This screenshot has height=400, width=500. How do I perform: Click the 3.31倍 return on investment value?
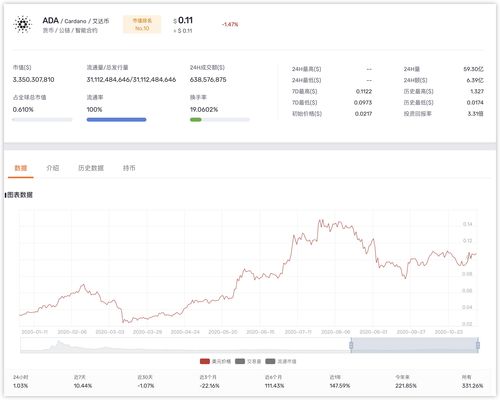475,114
